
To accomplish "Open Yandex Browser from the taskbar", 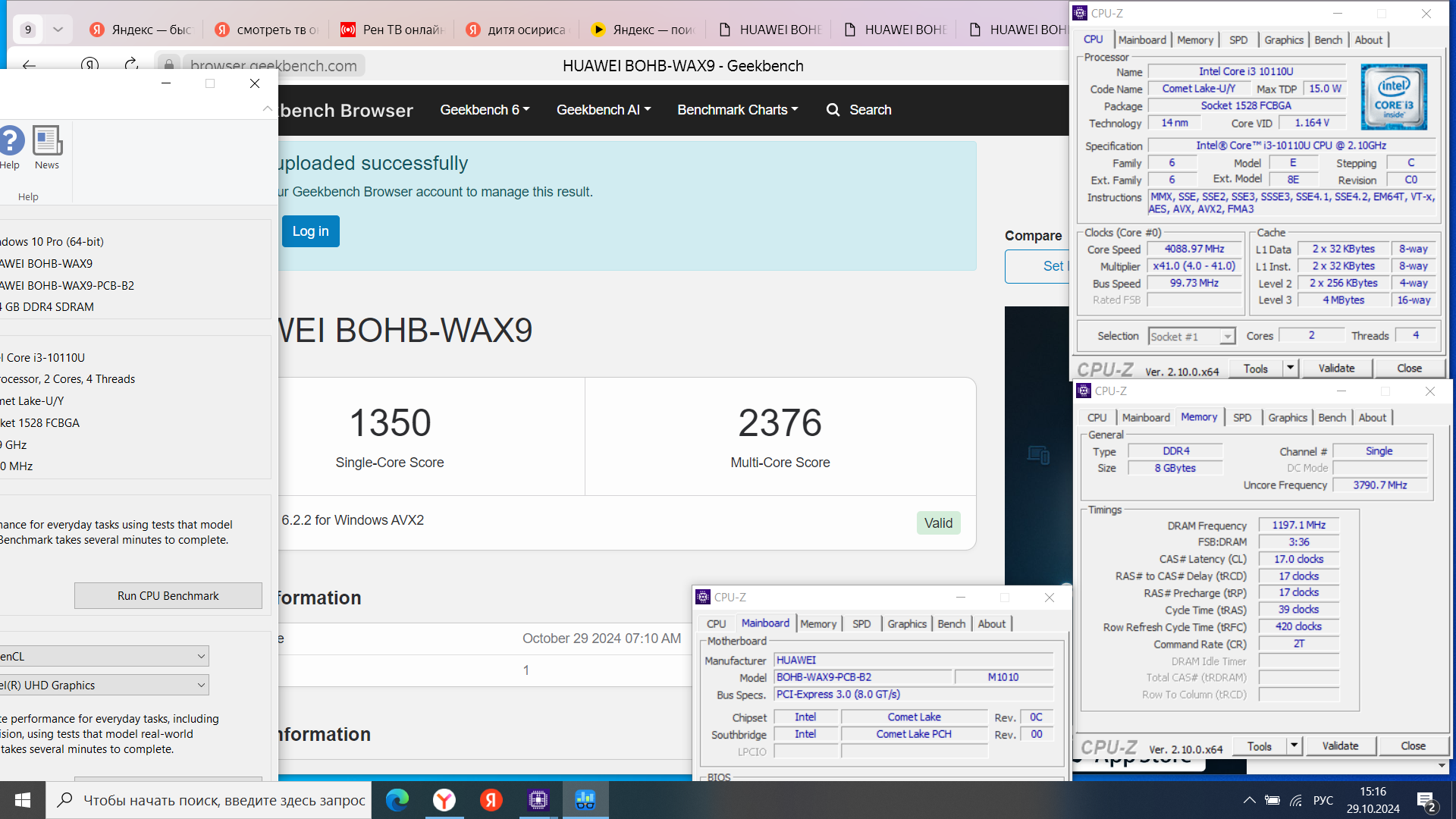I will coord(444,800).
